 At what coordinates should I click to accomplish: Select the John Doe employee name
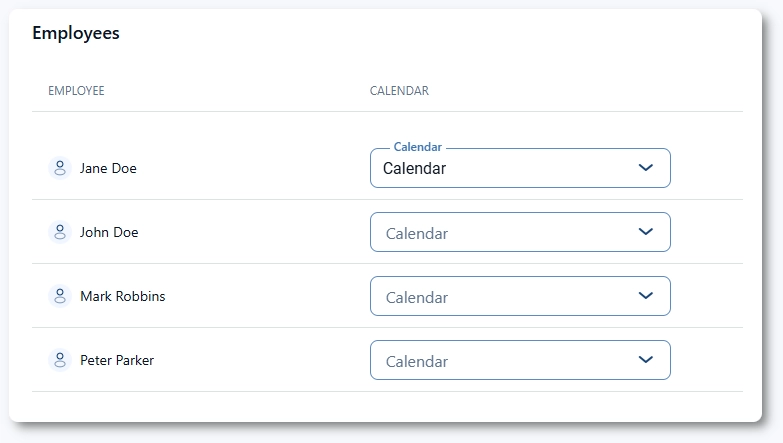point(109,232)
